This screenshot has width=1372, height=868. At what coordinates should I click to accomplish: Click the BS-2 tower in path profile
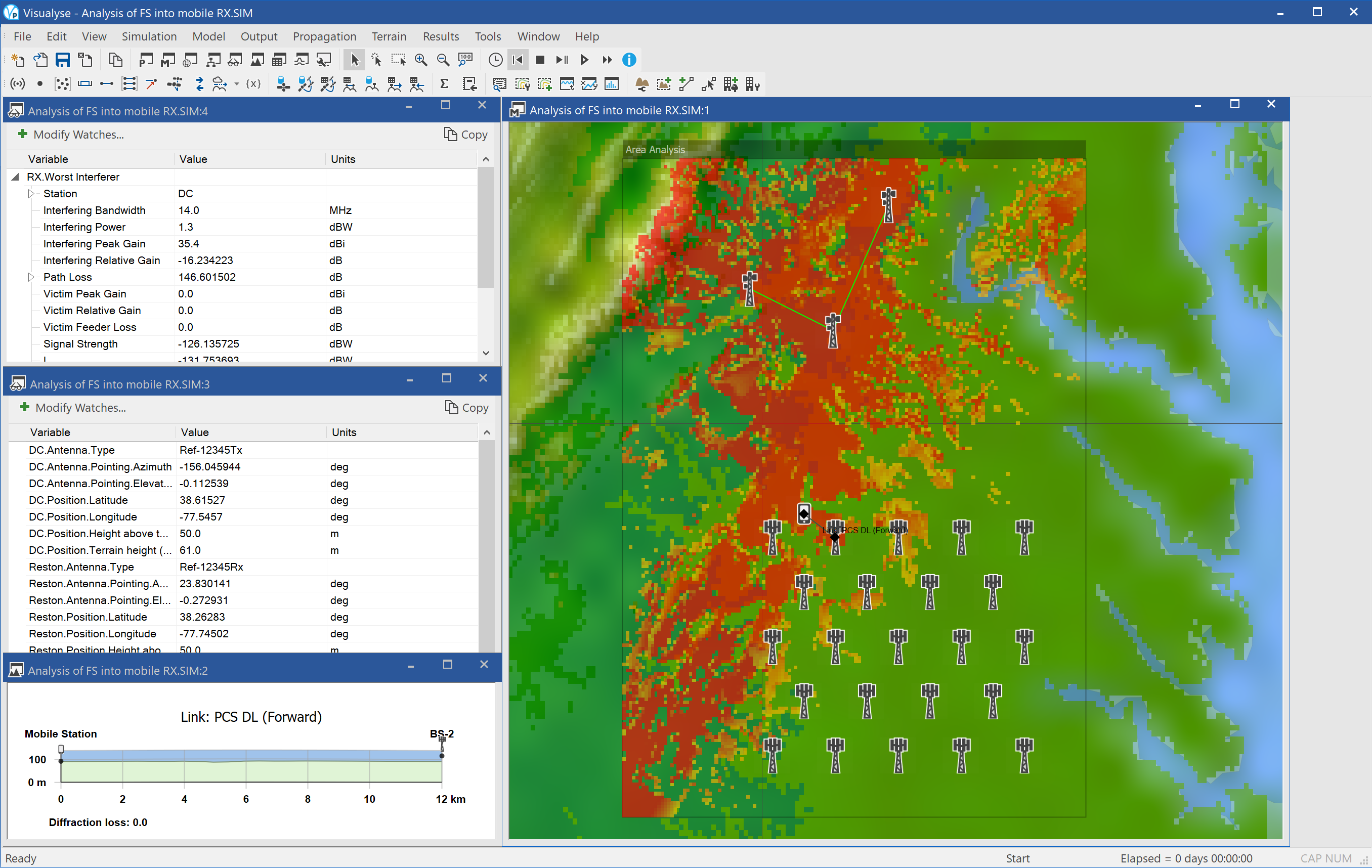coord(442,744)
